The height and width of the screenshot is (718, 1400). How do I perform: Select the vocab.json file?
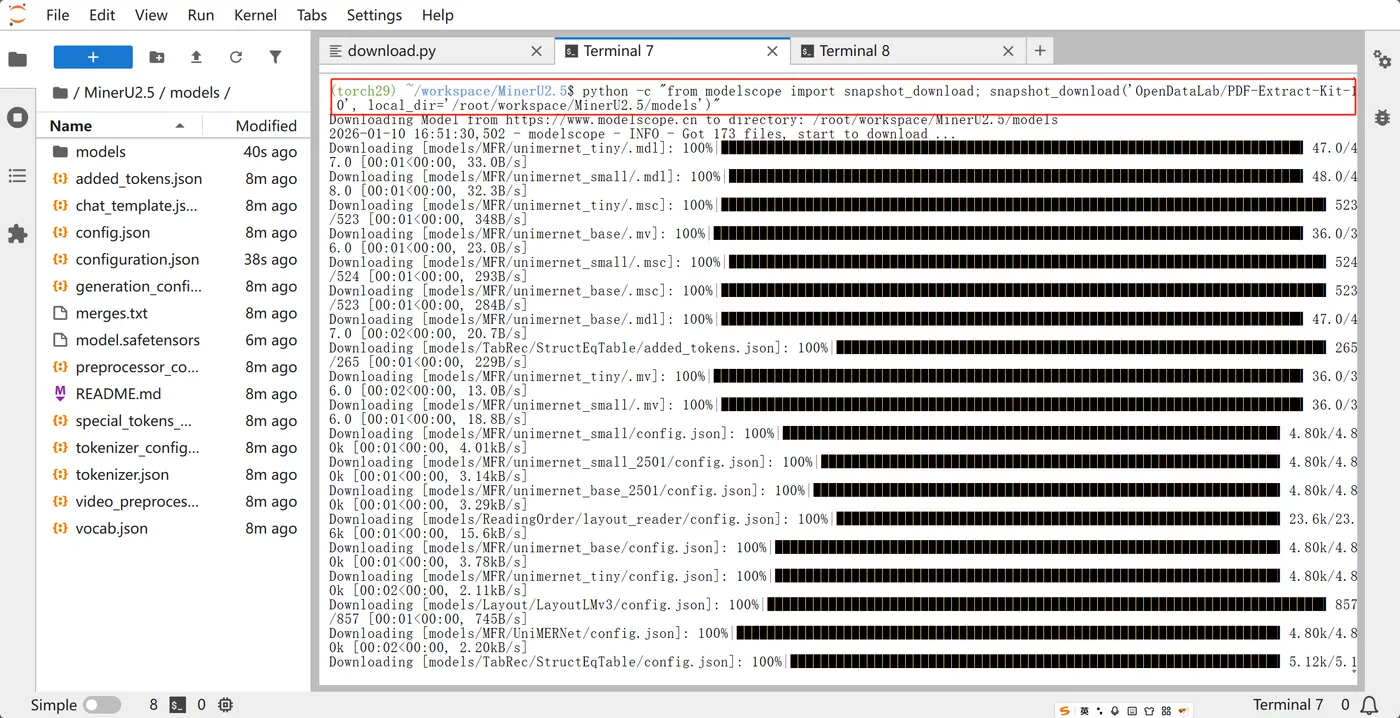point(173,529)
